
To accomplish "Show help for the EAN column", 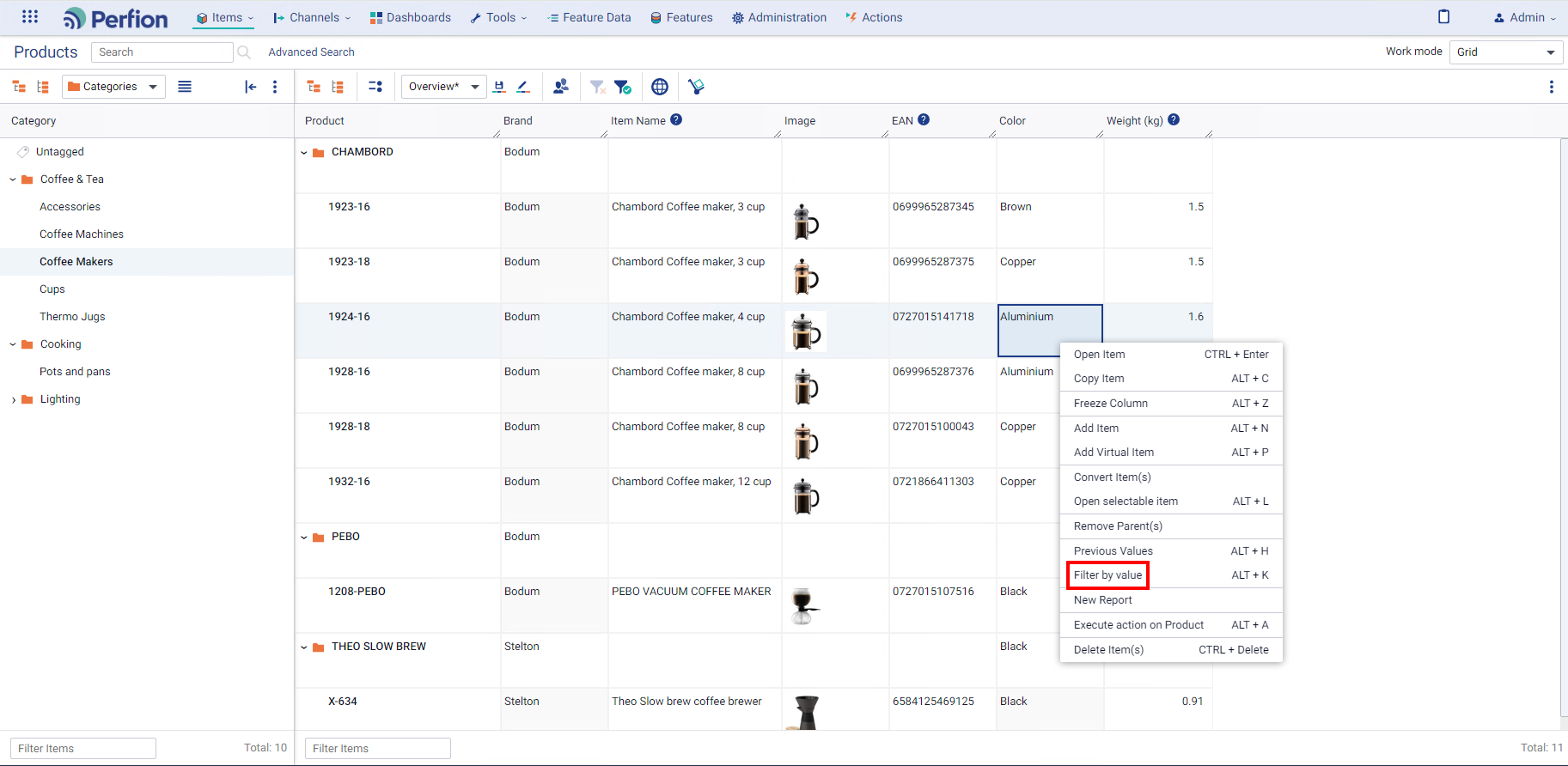I will (x=924, y=120).
